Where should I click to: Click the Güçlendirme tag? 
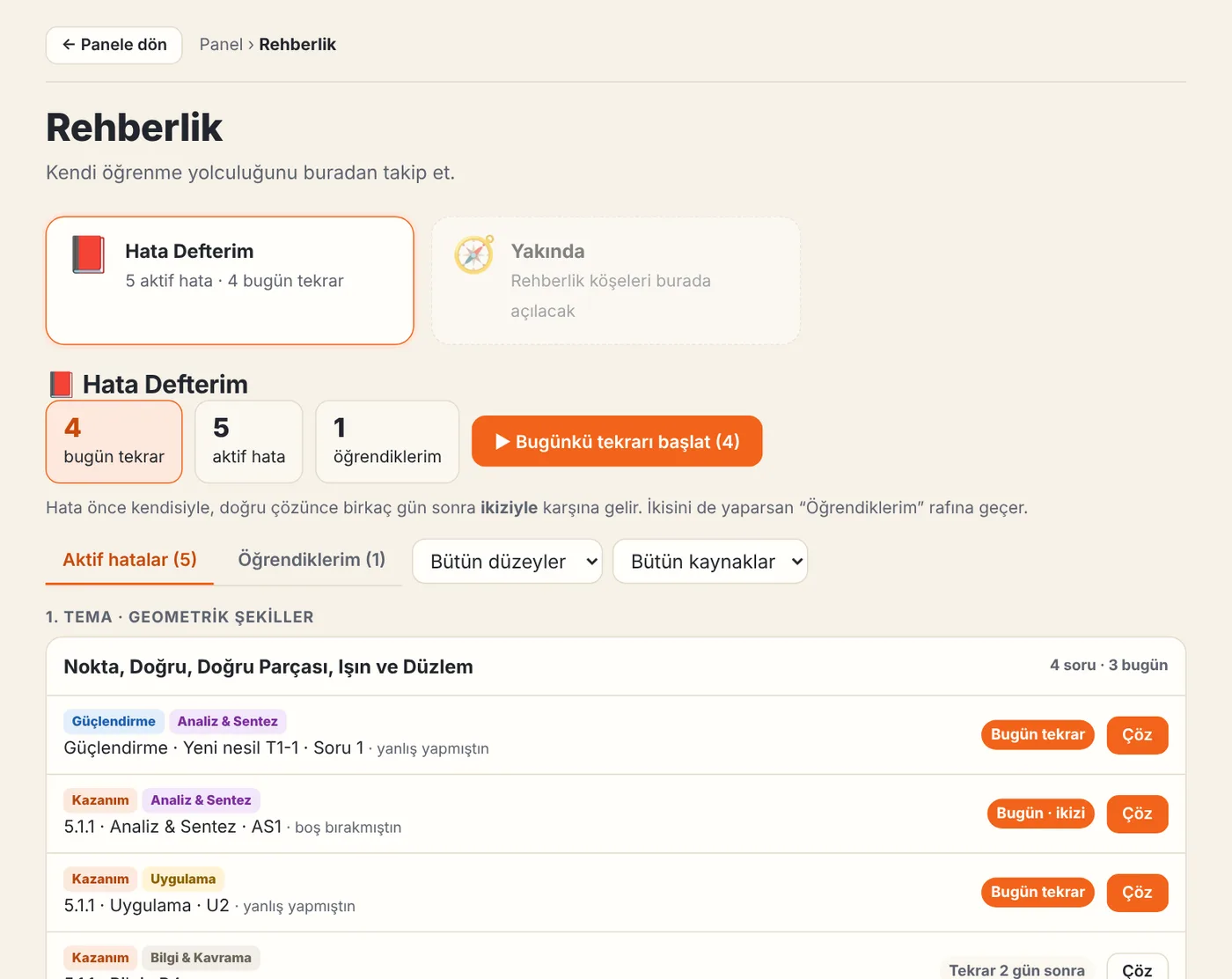click(114, 722)
